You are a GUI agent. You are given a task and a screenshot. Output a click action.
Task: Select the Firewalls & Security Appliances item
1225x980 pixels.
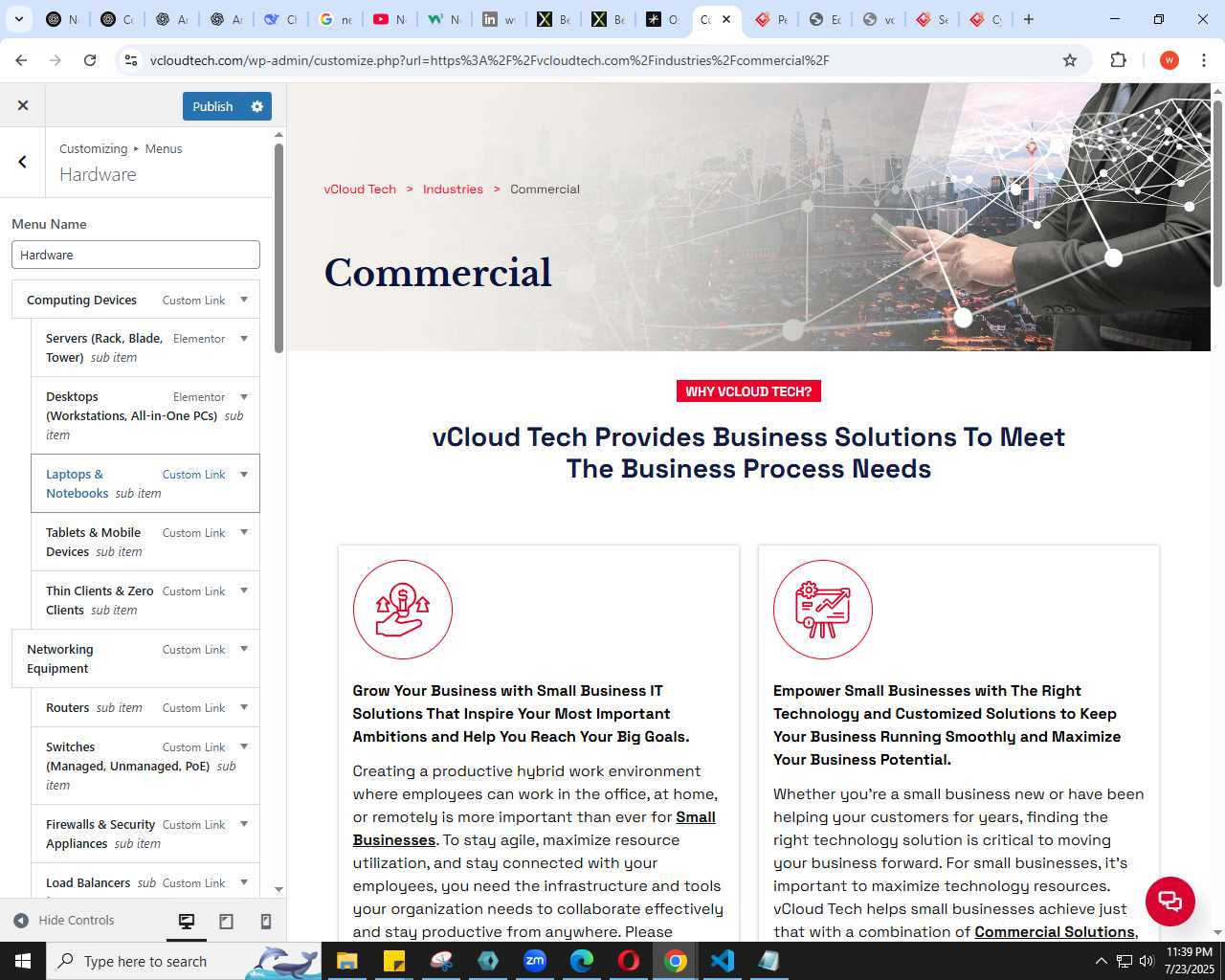tap(145, 834)
